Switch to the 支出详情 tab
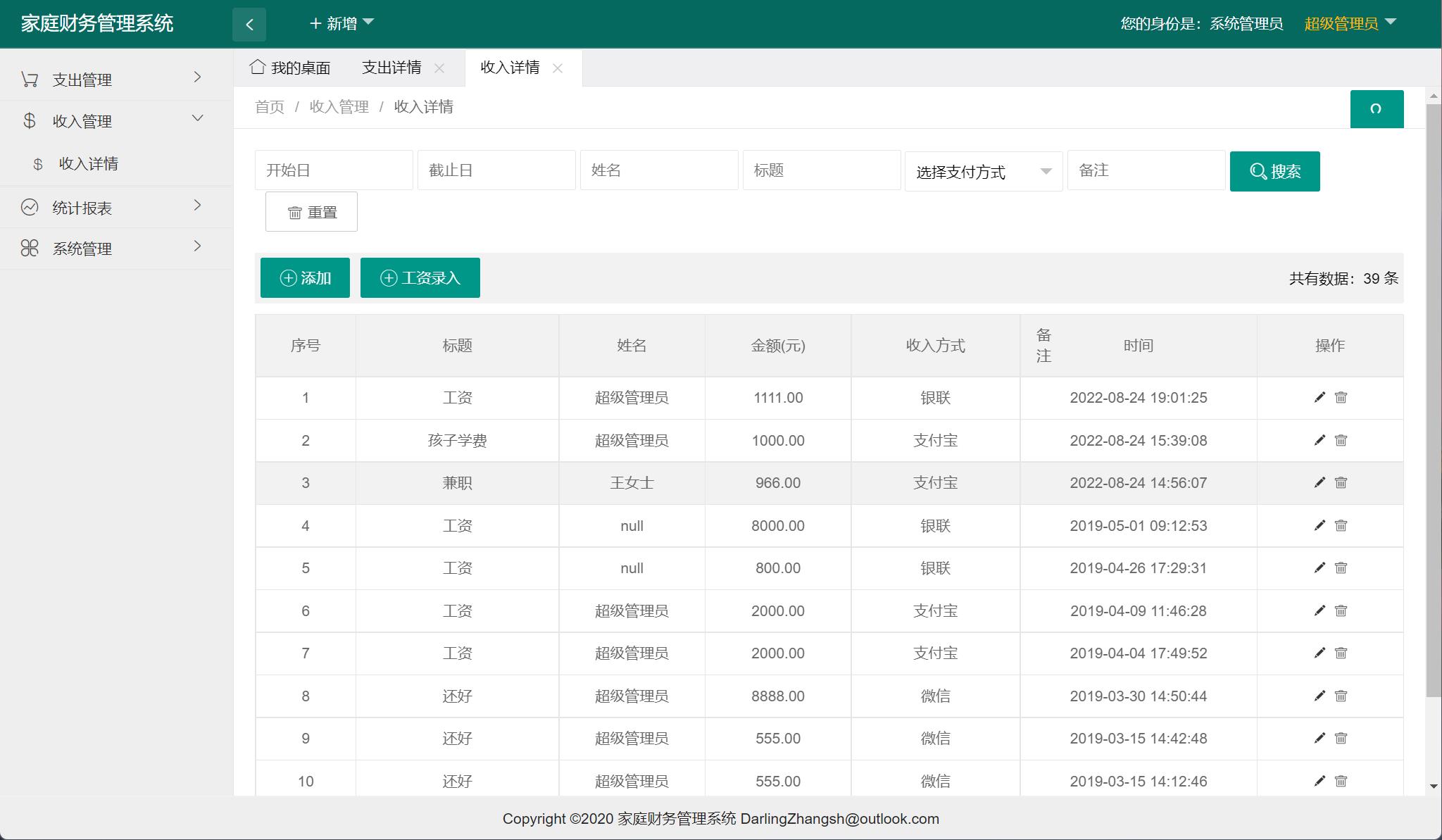This screenshot has width=1442, height=840. point(391,67)
